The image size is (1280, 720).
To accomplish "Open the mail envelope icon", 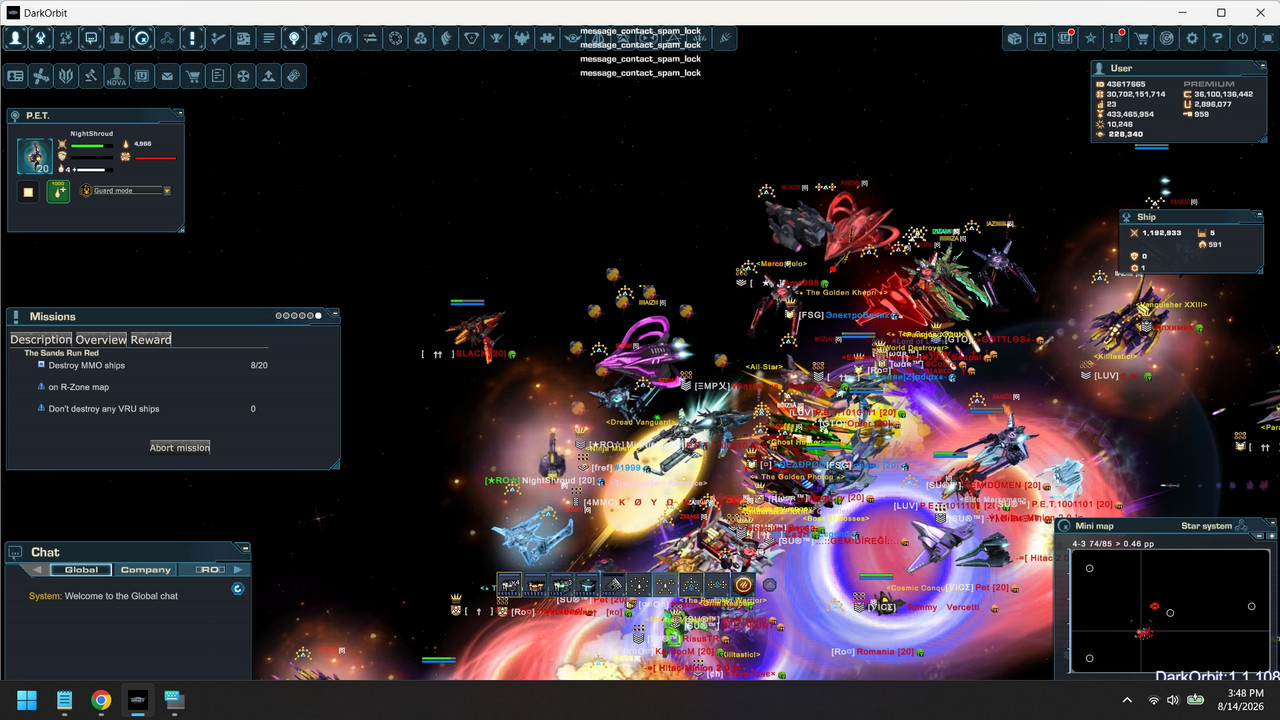I will coord(167,76).
